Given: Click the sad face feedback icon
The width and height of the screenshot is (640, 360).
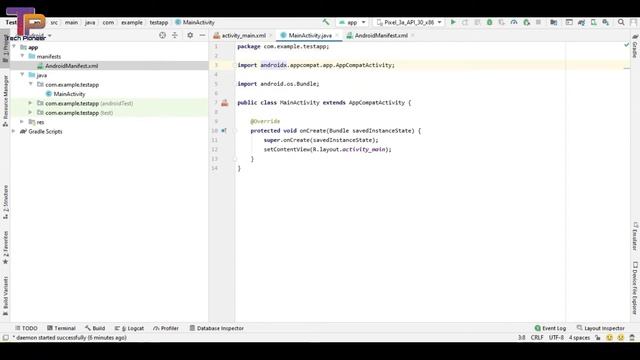Looking at the screenshot, I should pyautogui.click(x=620, y=338).
